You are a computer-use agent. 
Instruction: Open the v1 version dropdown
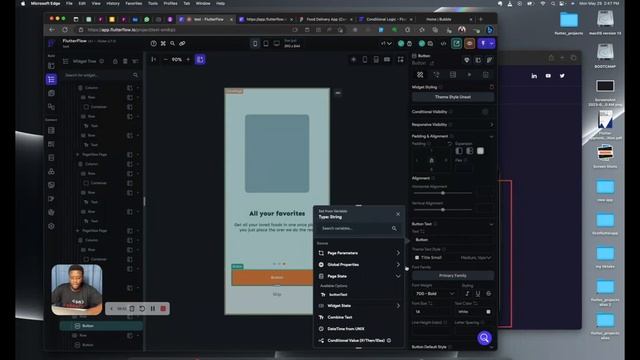[x=386, y=44]
